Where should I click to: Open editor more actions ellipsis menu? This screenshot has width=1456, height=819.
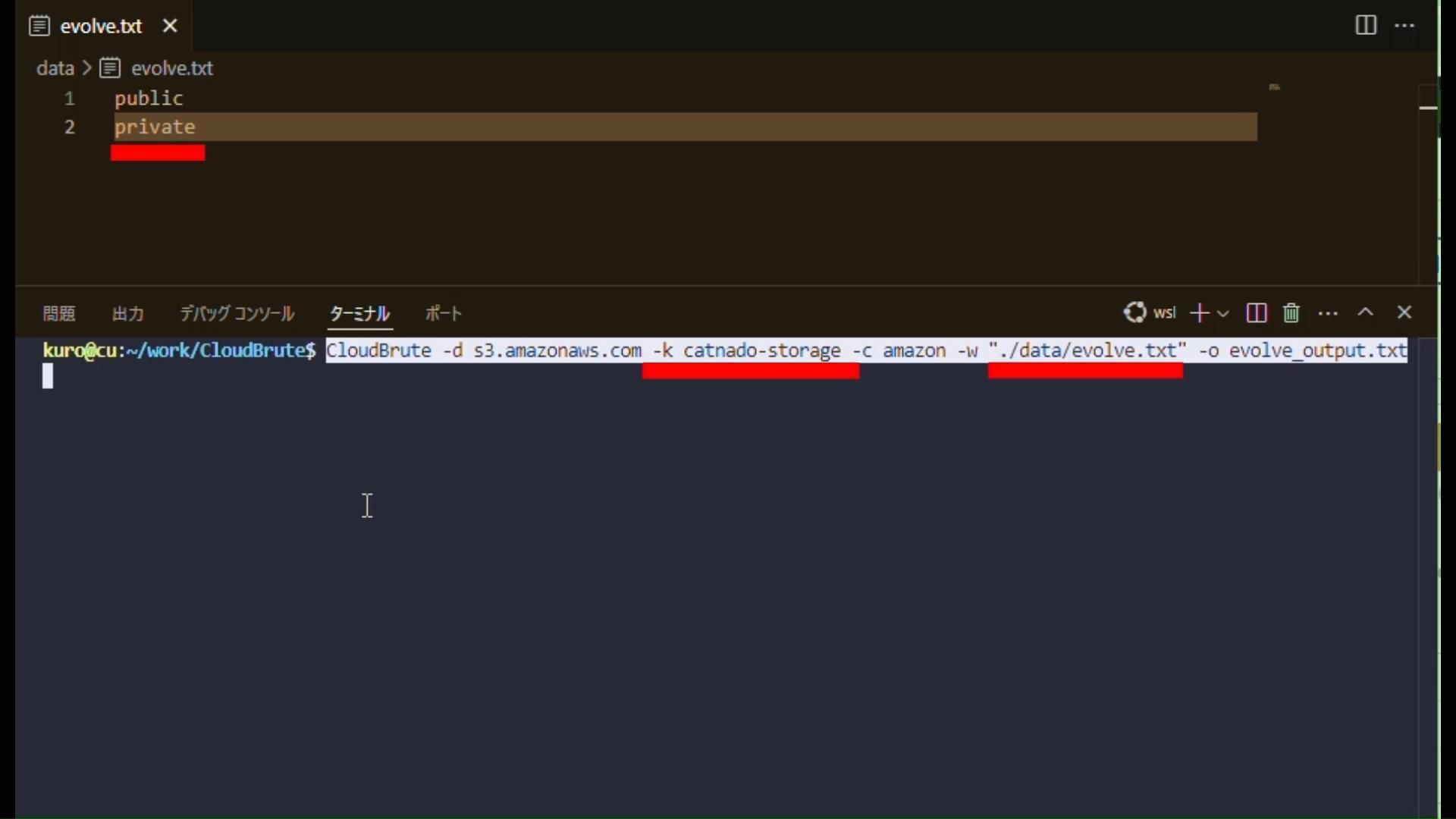[1404, 25]
